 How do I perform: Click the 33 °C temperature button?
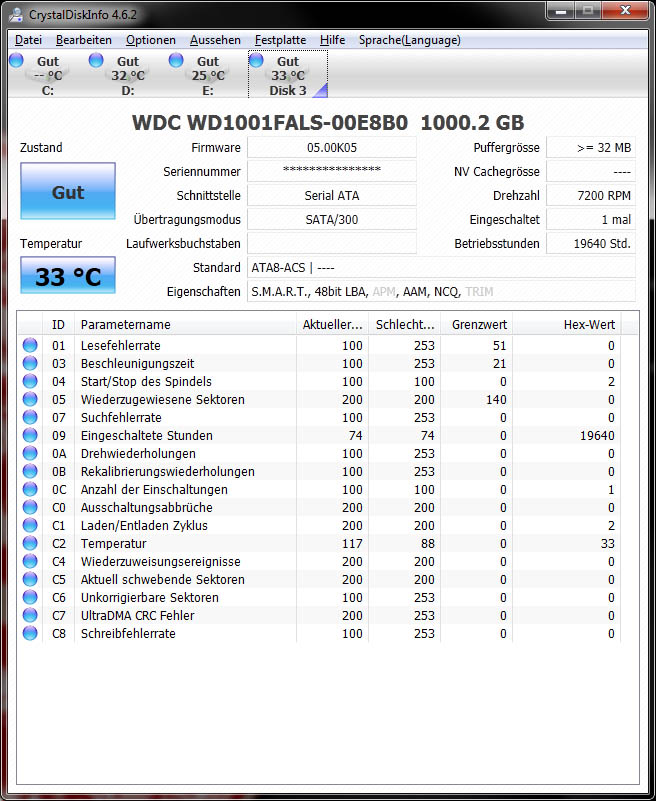point(68,275)
